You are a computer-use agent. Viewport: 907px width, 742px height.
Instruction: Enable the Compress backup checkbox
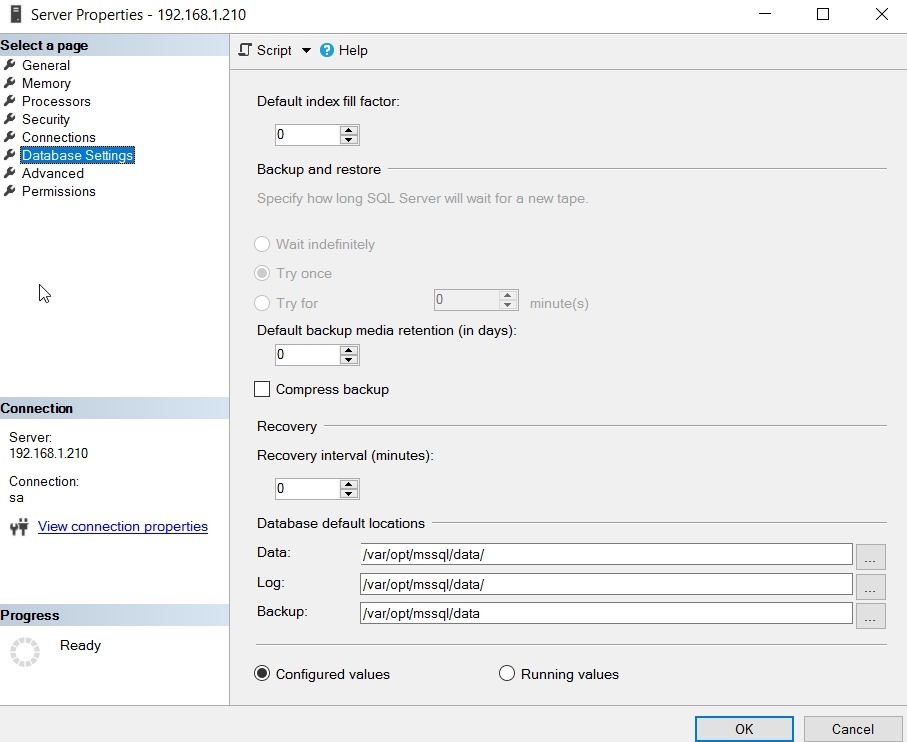tap(263, 389)
